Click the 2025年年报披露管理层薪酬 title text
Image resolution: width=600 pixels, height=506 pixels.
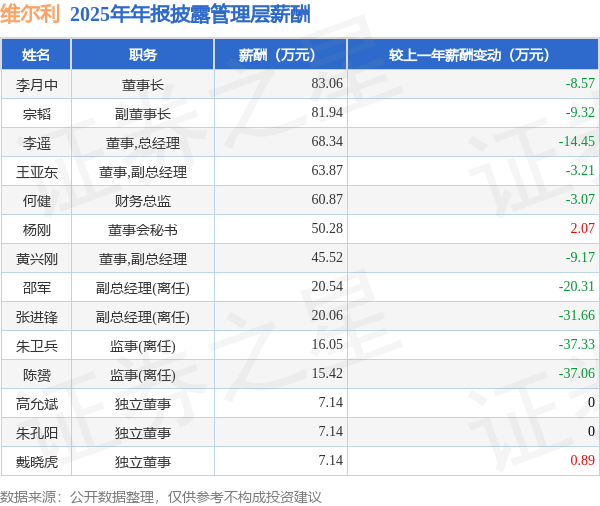[x=190, y=15]
